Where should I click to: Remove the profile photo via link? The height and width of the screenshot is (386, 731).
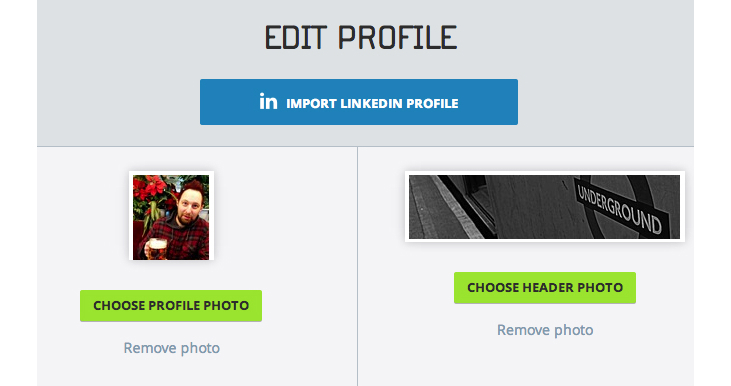point(172,348)
